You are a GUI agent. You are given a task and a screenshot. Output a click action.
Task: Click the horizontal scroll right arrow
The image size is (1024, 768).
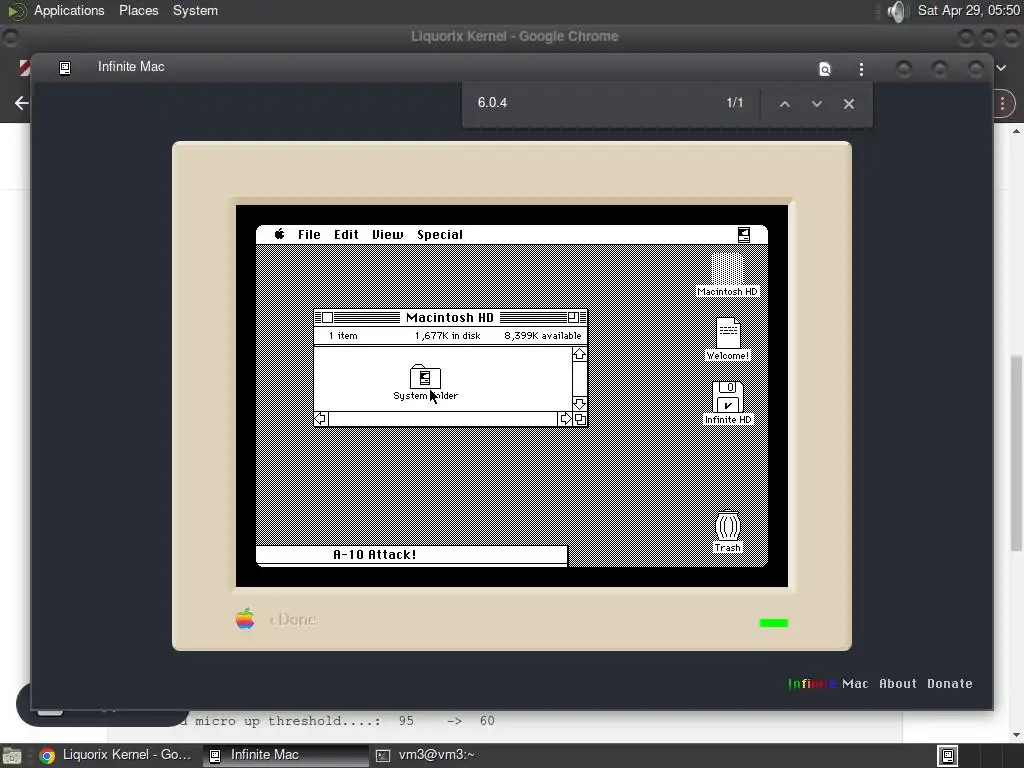(x=566, y=419)
